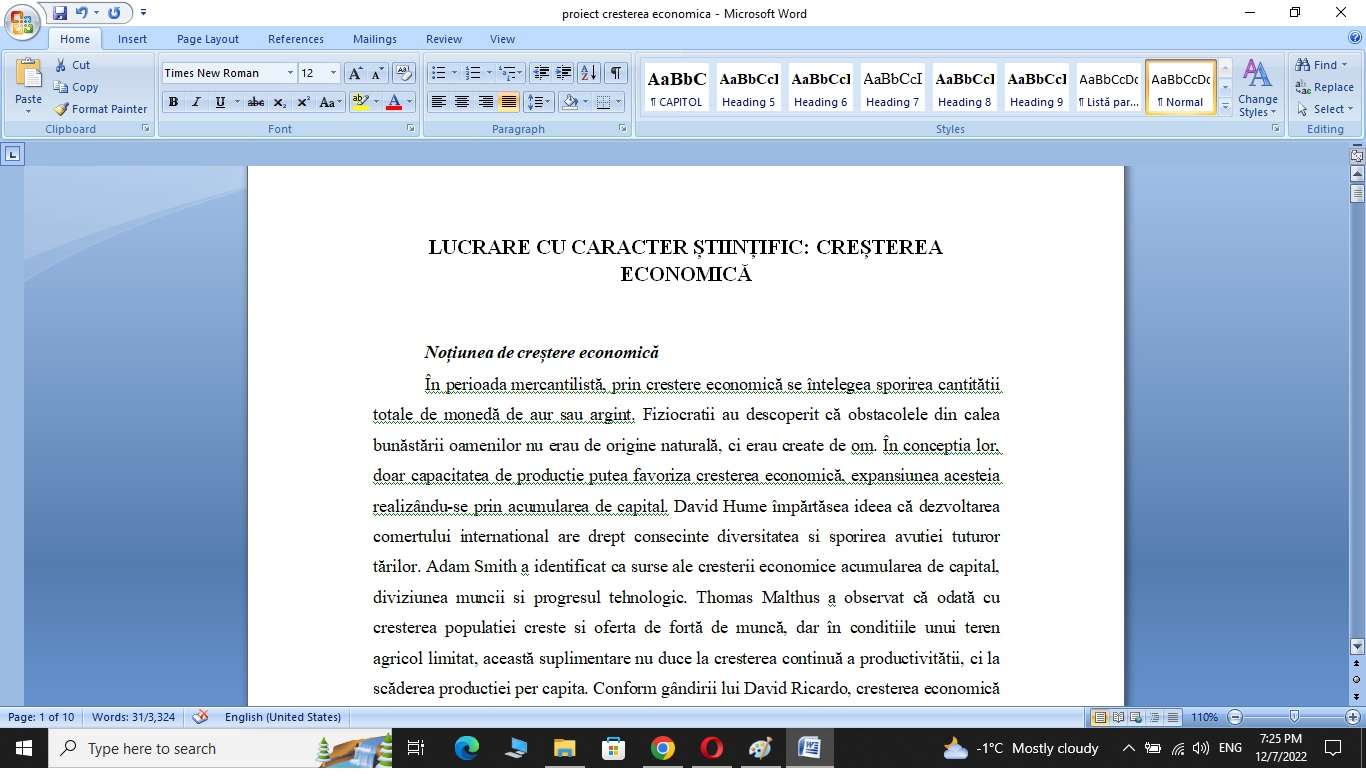The image size is (1366, 777).
Task: Click the Windows taskbar search box
Action: [190, 748]
